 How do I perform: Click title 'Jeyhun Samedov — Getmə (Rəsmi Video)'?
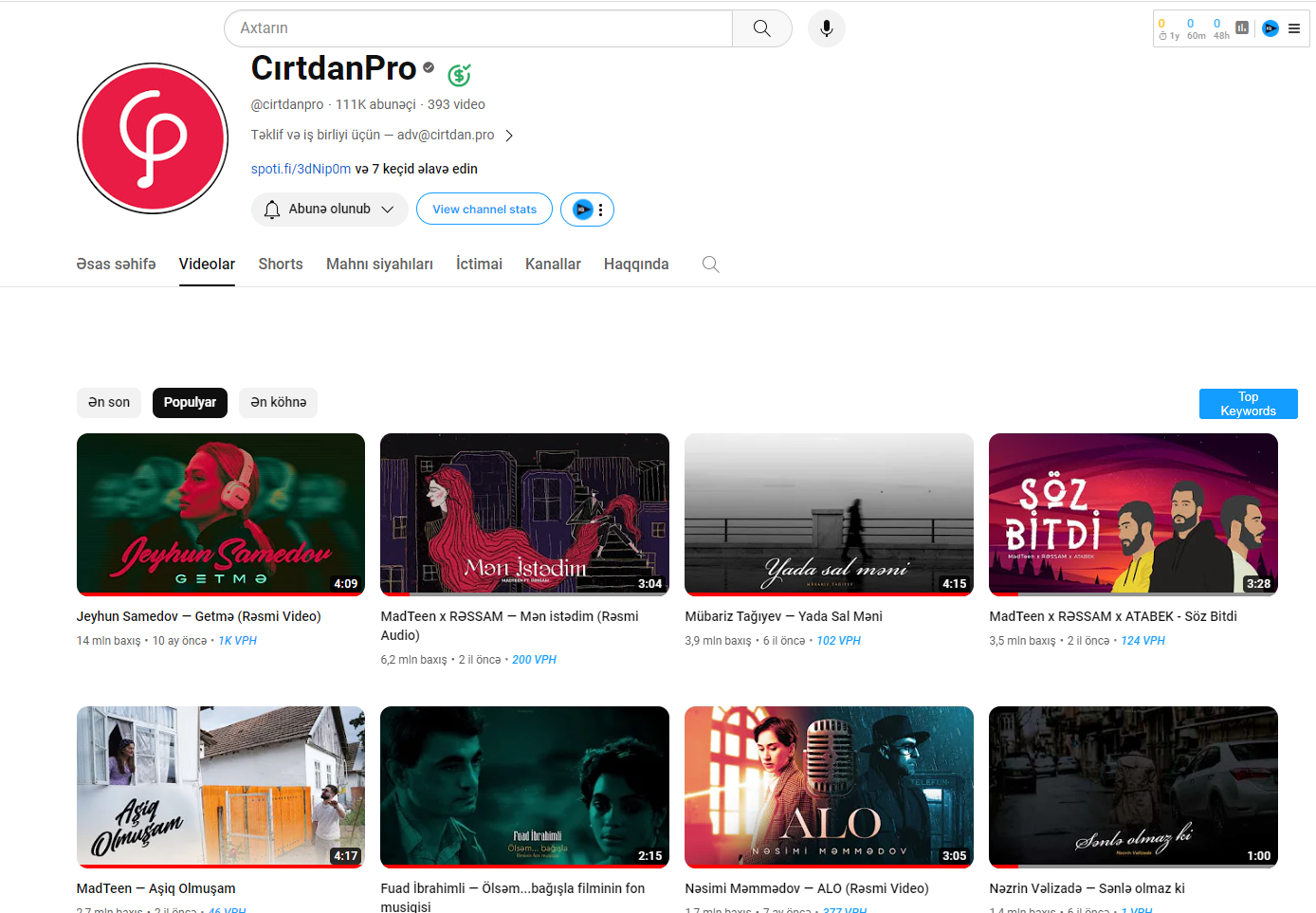[199, 616]
